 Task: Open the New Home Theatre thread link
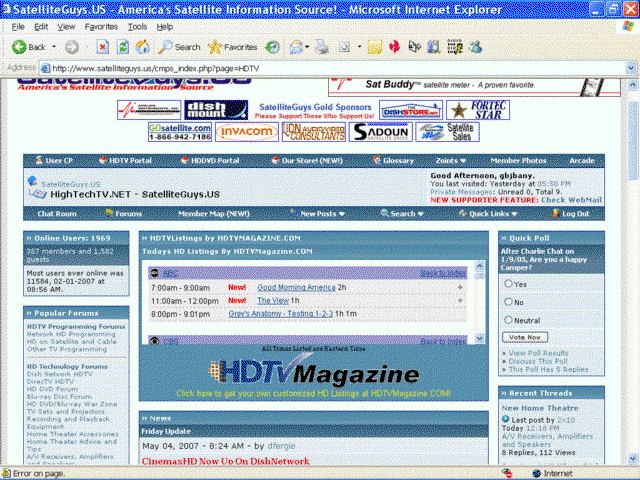click(x=540, y=408)
